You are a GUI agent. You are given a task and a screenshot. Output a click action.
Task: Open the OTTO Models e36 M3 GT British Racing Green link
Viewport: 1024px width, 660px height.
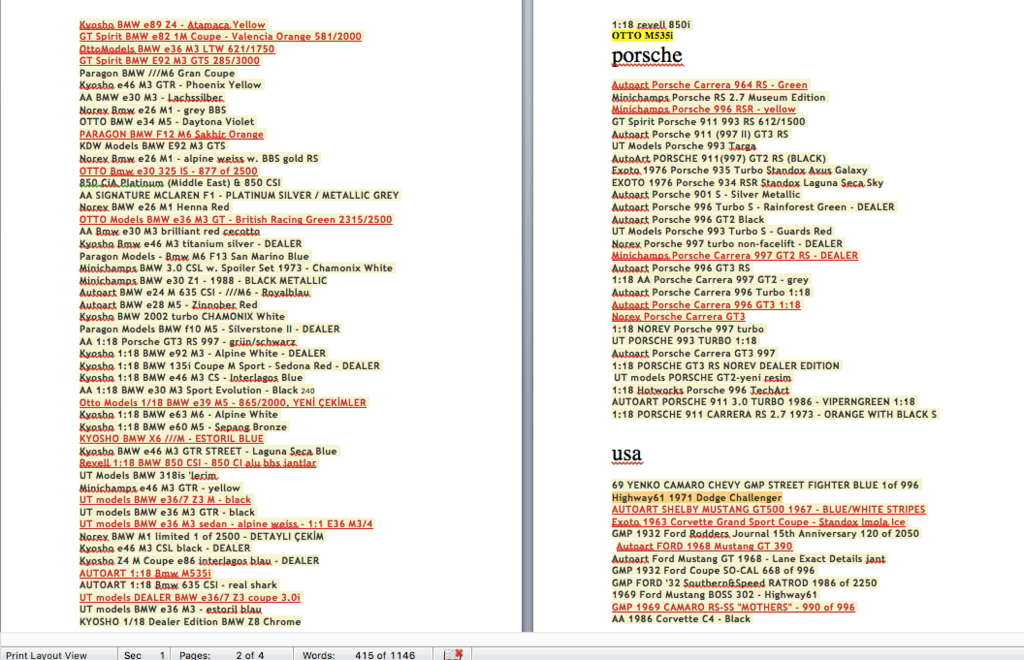[236, 219]
